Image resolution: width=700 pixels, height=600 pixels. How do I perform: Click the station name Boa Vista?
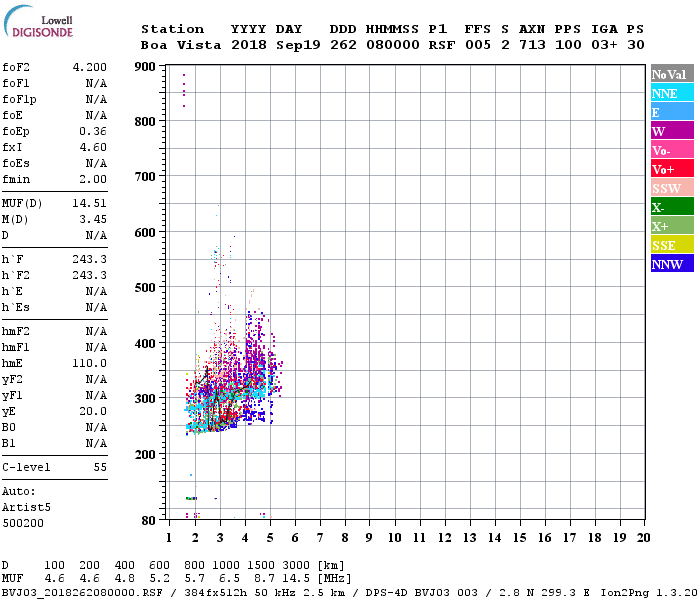[181, 45]
